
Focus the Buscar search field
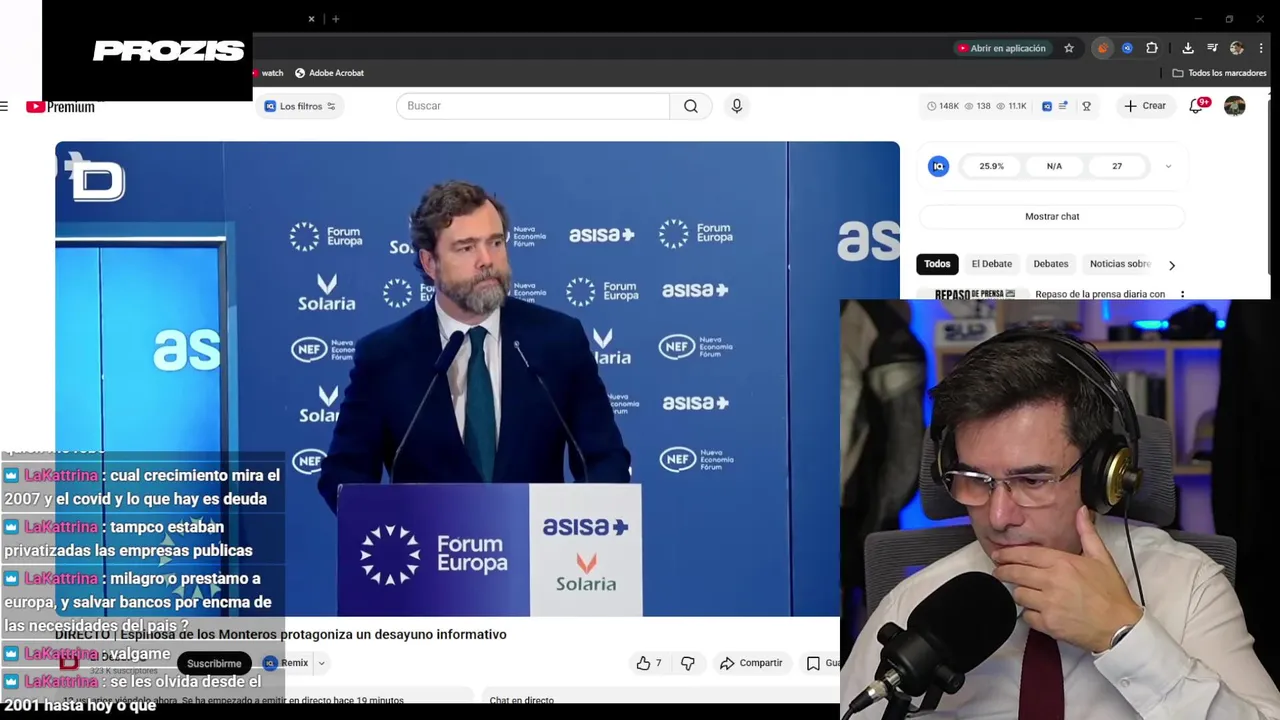[x=532, y=106]
